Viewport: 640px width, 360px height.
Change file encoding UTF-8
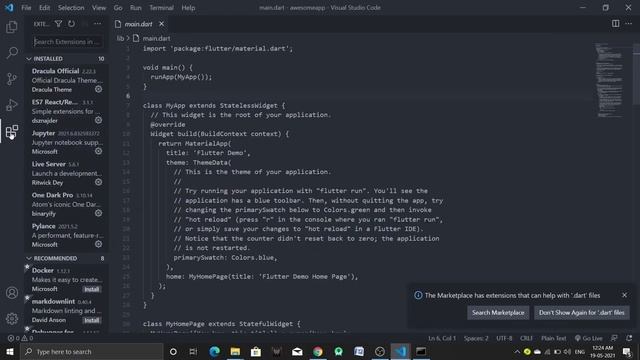504,338
